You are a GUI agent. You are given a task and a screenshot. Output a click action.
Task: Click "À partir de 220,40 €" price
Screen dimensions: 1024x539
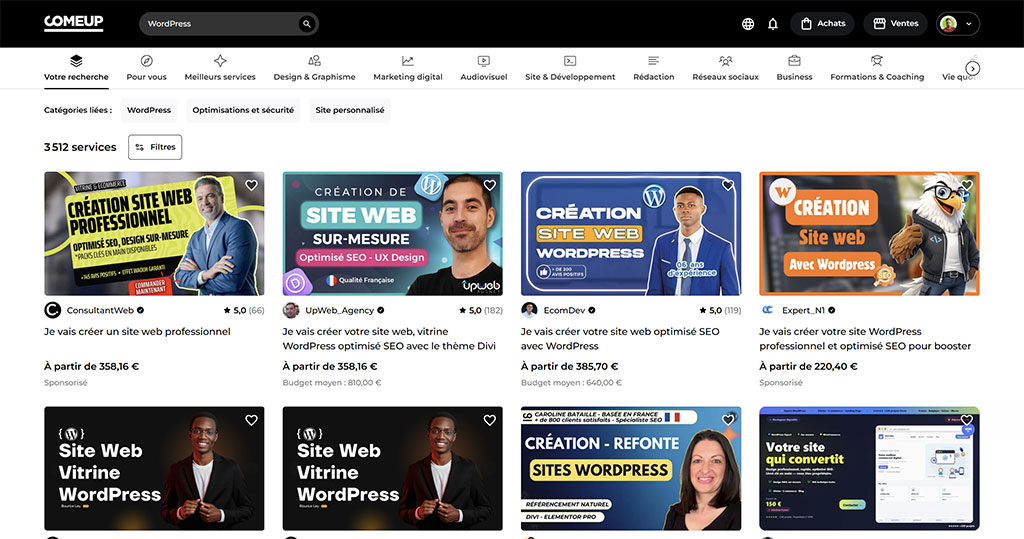[x=807, y=367]
